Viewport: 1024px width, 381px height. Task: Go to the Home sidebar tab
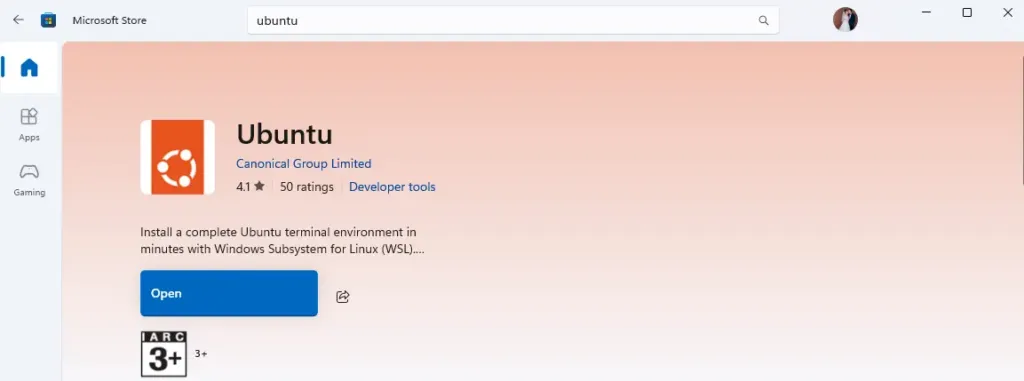point(29,67)
